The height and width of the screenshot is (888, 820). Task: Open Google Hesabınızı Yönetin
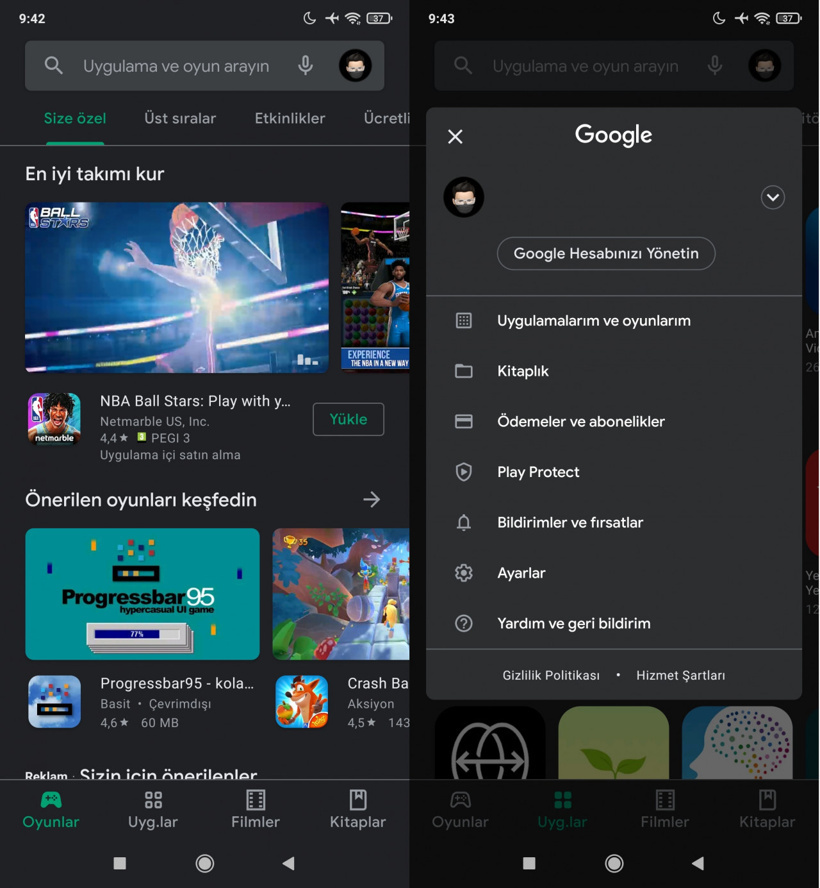[x=606, y=253]
